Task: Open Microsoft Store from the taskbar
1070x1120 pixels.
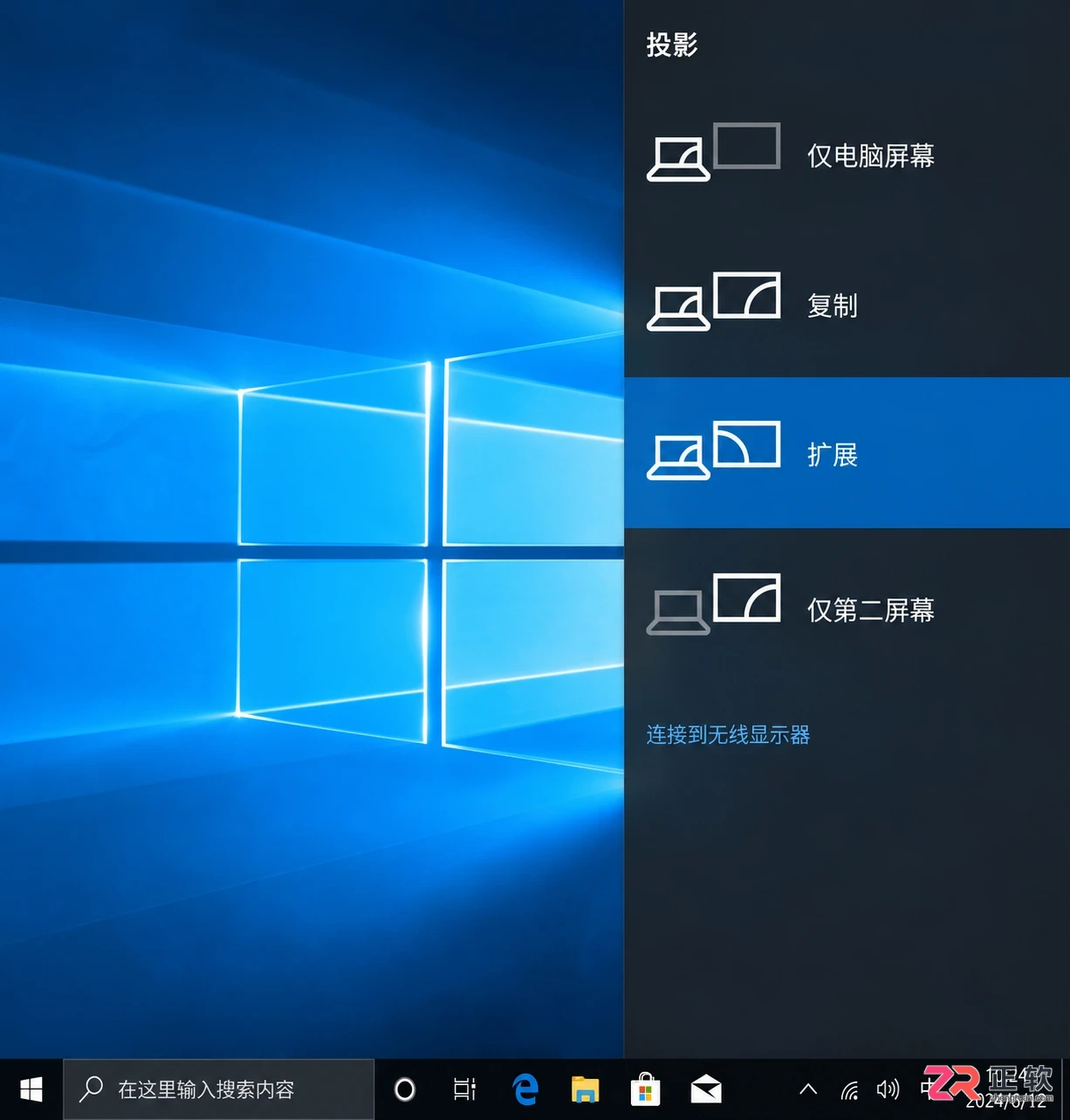Action: coord(645,1089)
